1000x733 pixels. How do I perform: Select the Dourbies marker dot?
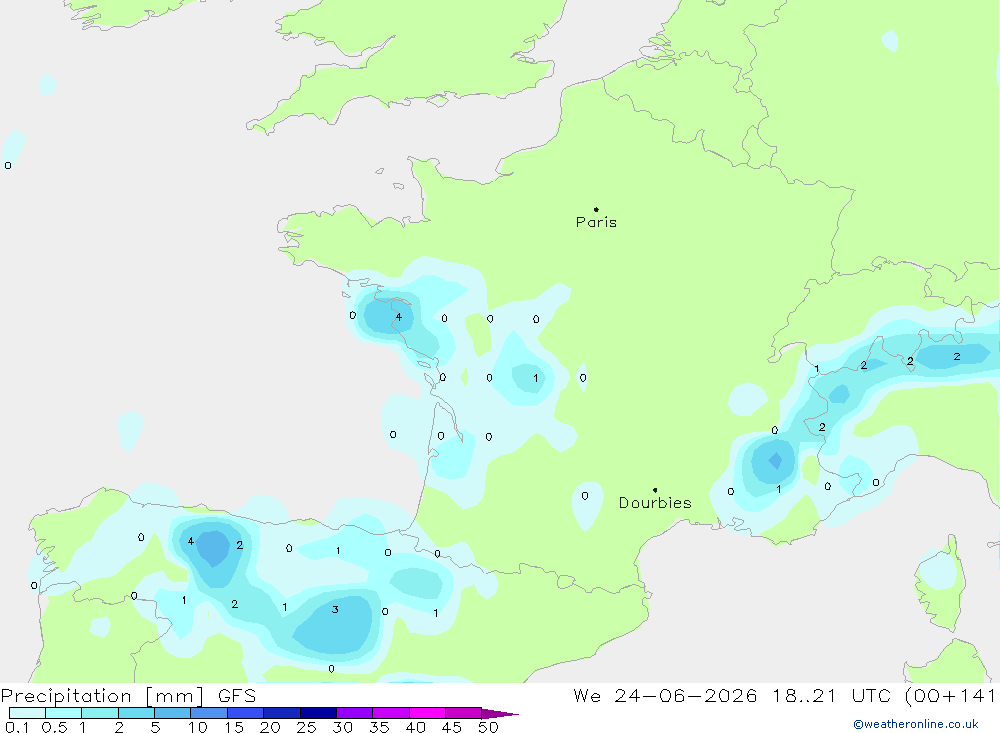pyautogui.click(x=655, y=490)
